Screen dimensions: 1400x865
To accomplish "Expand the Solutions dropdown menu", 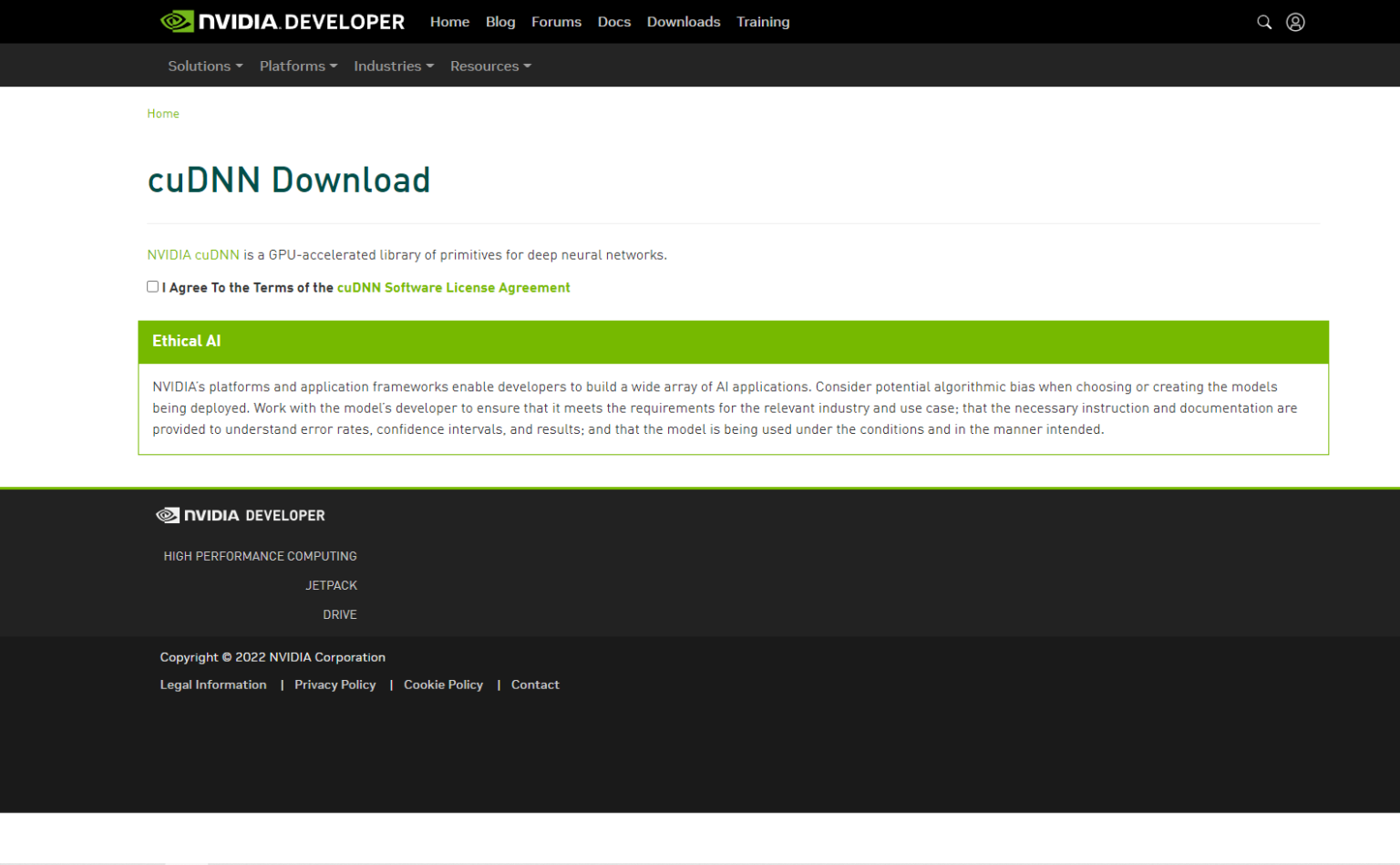I will 205,66.
